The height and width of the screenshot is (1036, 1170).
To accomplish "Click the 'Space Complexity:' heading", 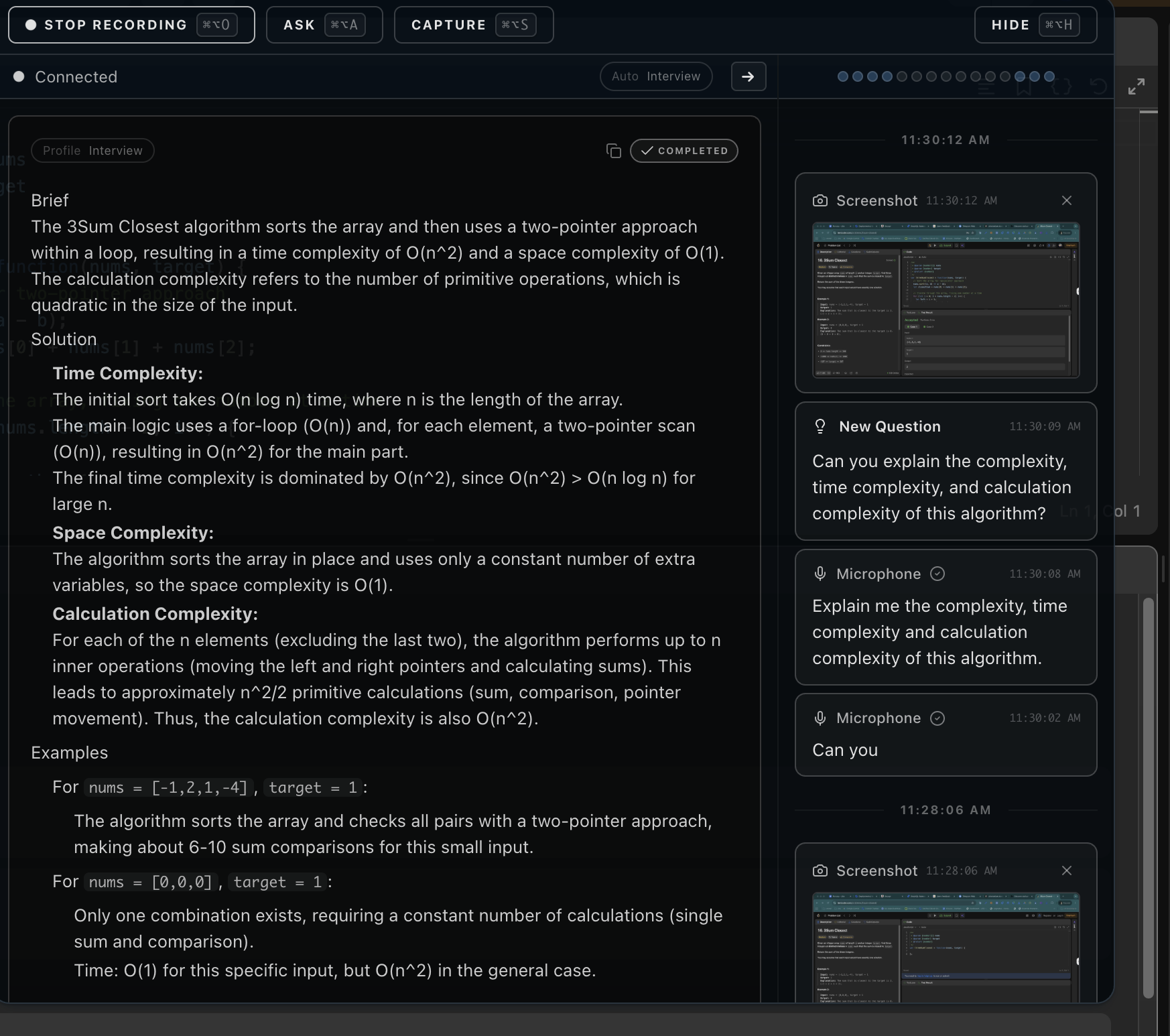I will tap(133, 533).
